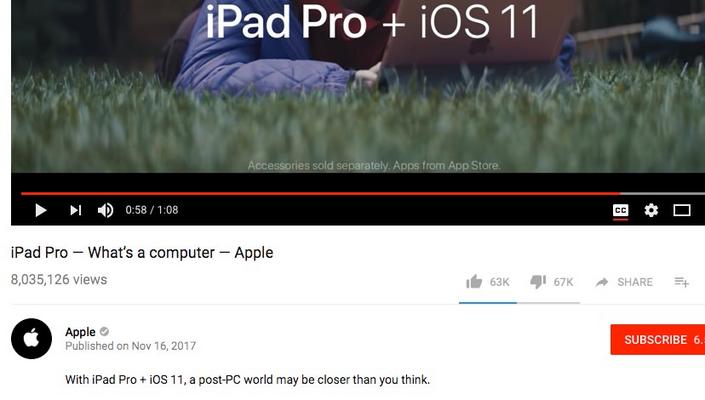Click the video frame showing iPad Pro
Viewport: 705px width, 400px height.
coord(358,86)
